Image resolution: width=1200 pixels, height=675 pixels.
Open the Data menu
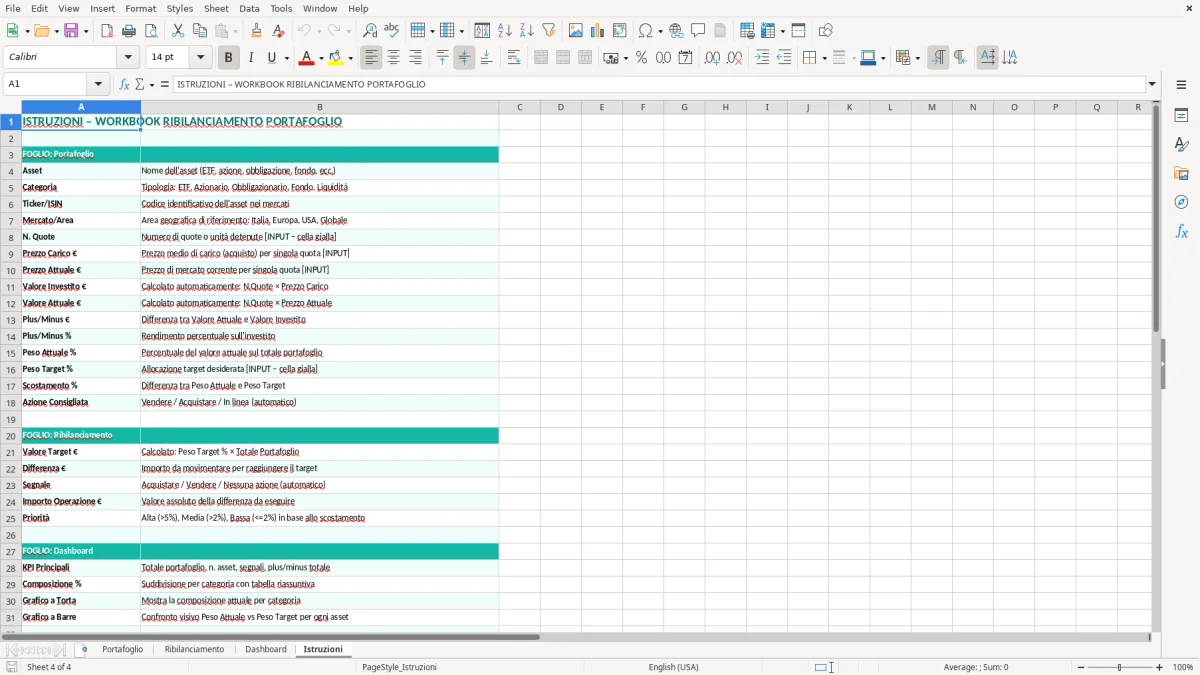tap(249, 8)
